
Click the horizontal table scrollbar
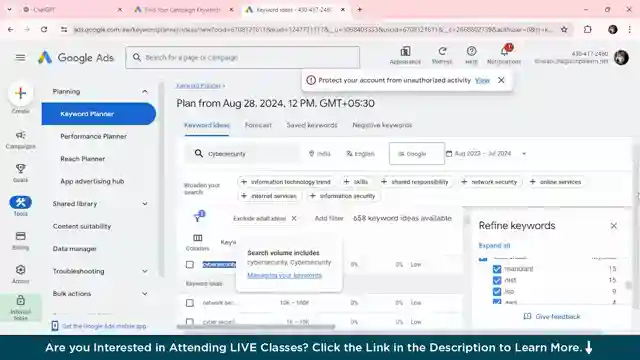coord(256,327)
